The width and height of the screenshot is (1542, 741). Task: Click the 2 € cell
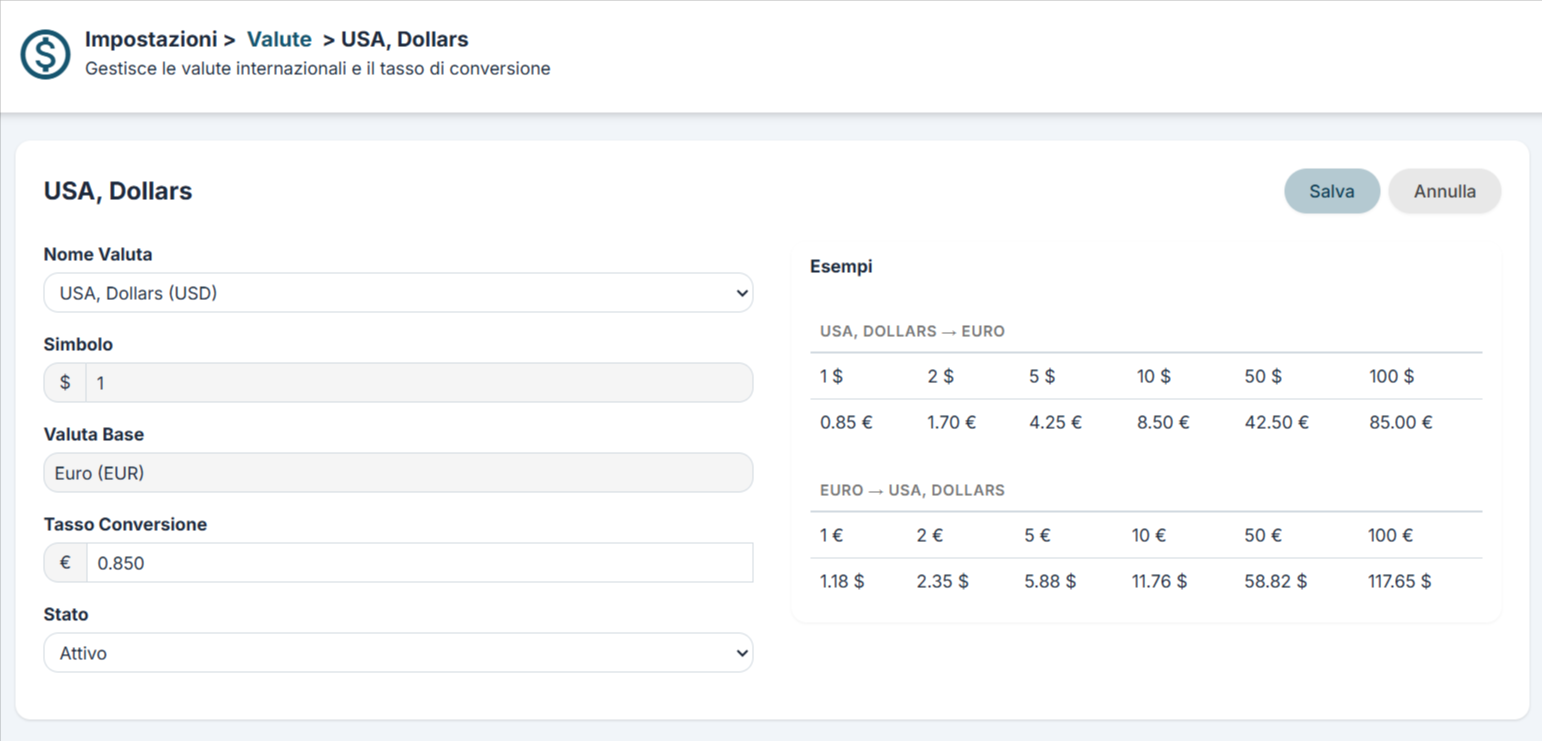click(930, 536)
